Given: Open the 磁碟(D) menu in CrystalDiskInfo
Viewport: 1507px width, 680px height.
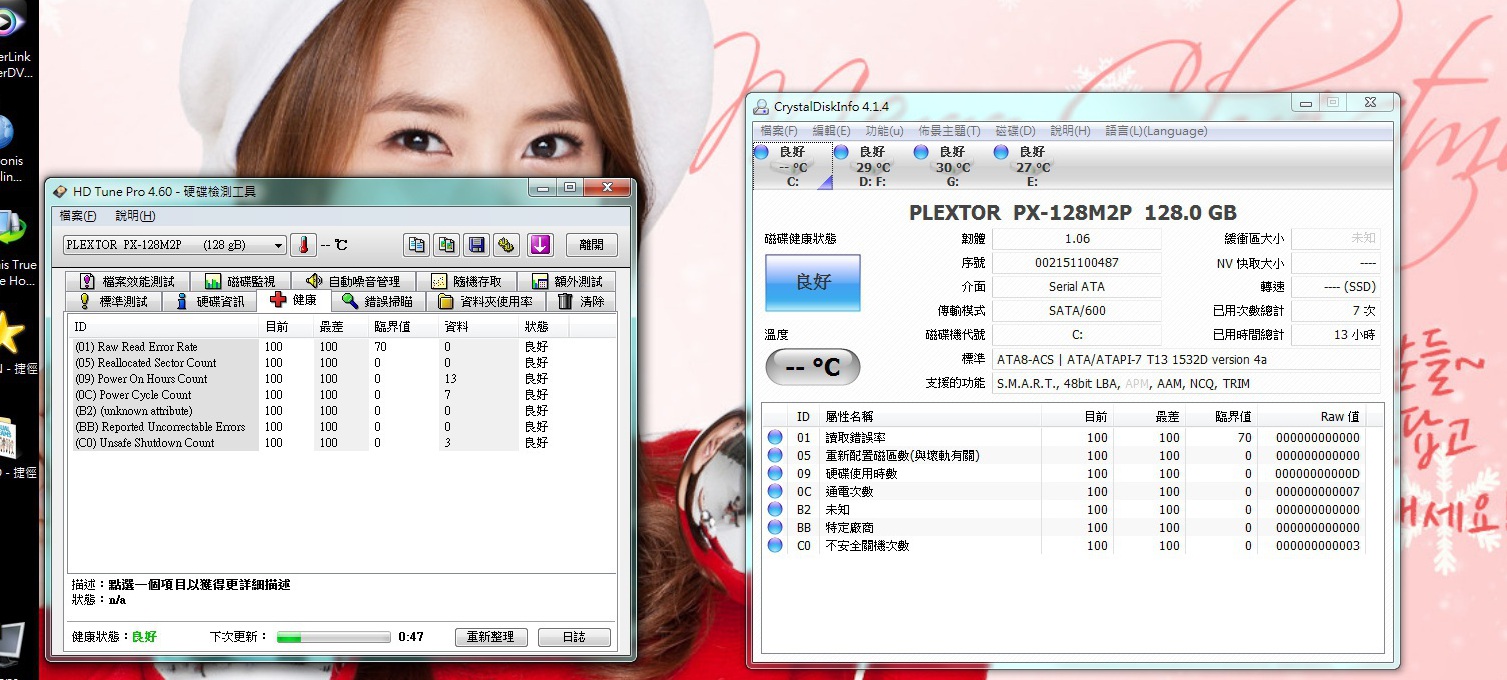Looking at the screenshot, I should 1015,131.
